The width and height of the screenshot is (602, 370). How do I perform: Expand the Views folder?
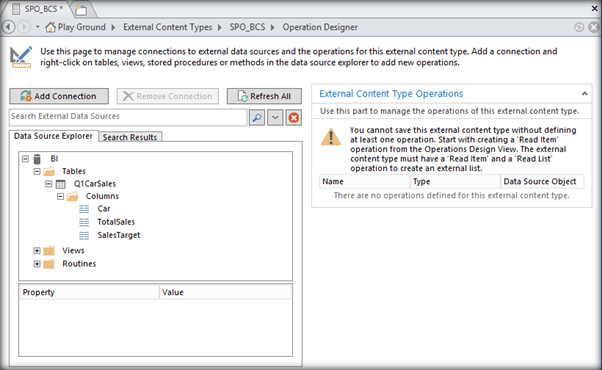click(37, 251)
